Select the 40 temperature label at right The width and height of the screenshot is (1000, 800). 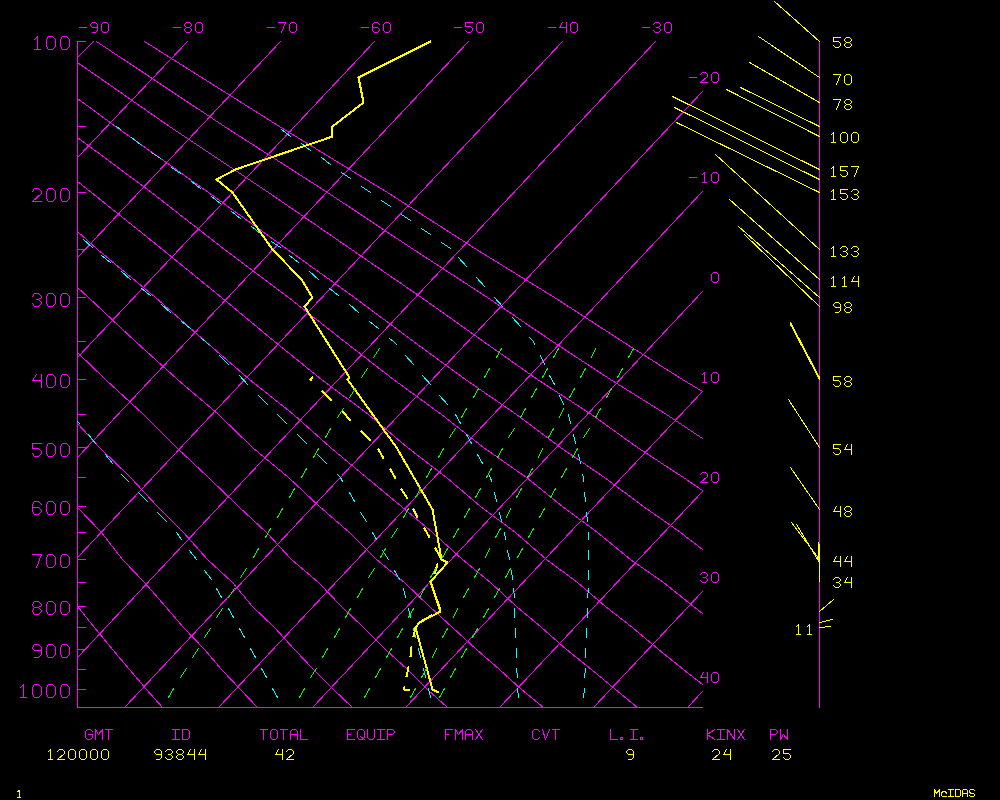(709, 678)
